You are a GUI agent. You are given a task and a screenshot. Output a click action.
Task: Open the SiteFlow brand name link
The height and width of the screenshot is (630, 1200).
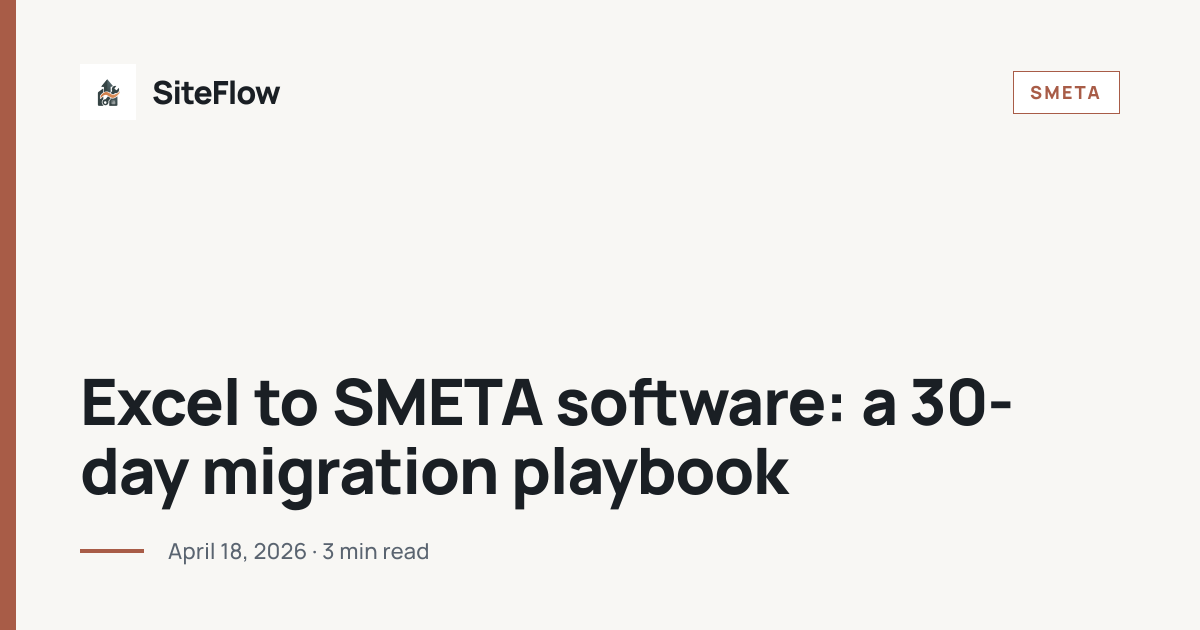coord(216,93)
